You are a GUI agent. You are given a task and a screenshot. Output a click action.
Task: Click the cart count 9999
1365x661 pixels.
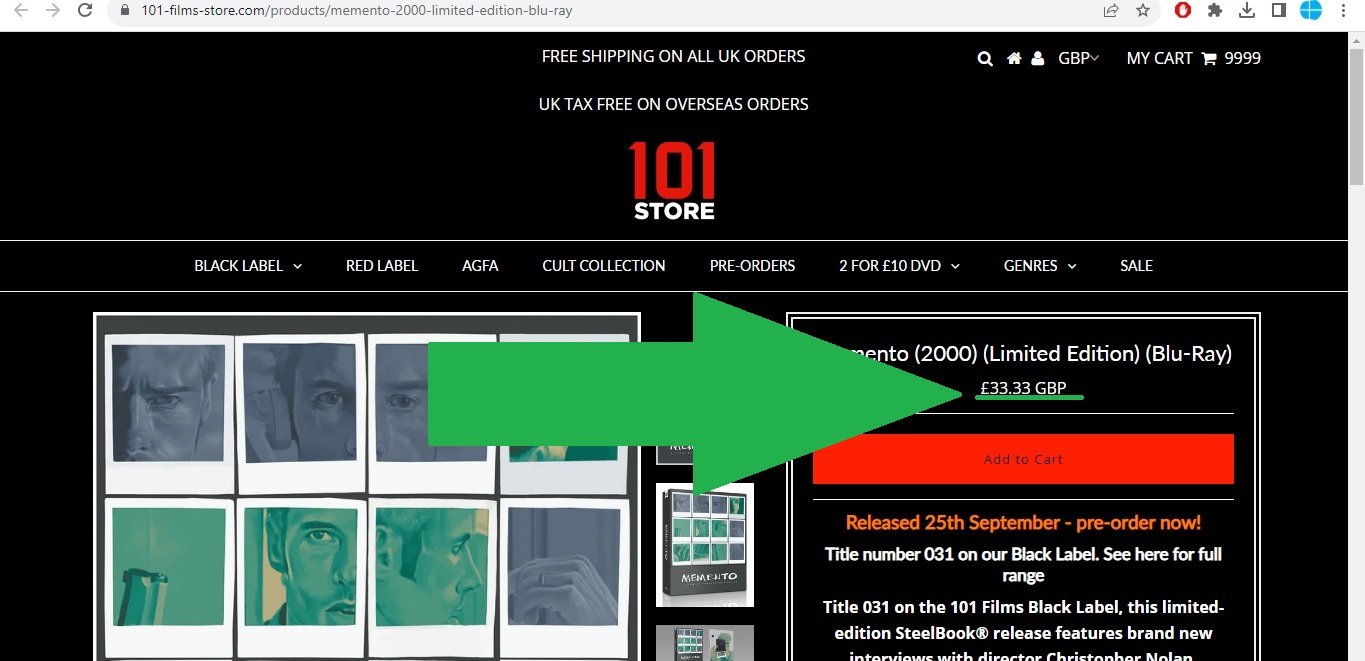pos(1242,58)
